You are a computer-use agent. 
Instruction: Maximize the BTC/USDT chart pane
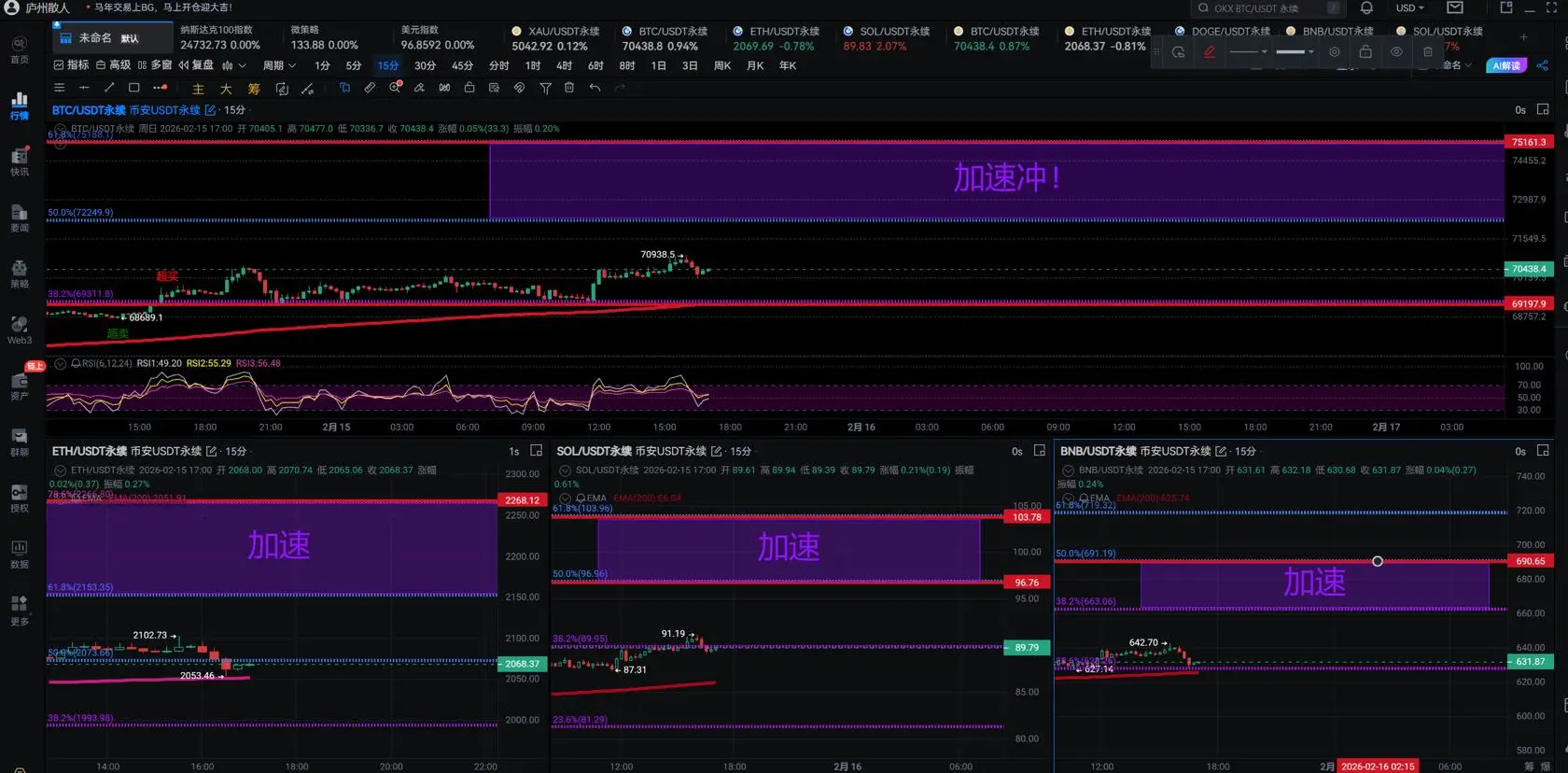[x=1543, y=110]
